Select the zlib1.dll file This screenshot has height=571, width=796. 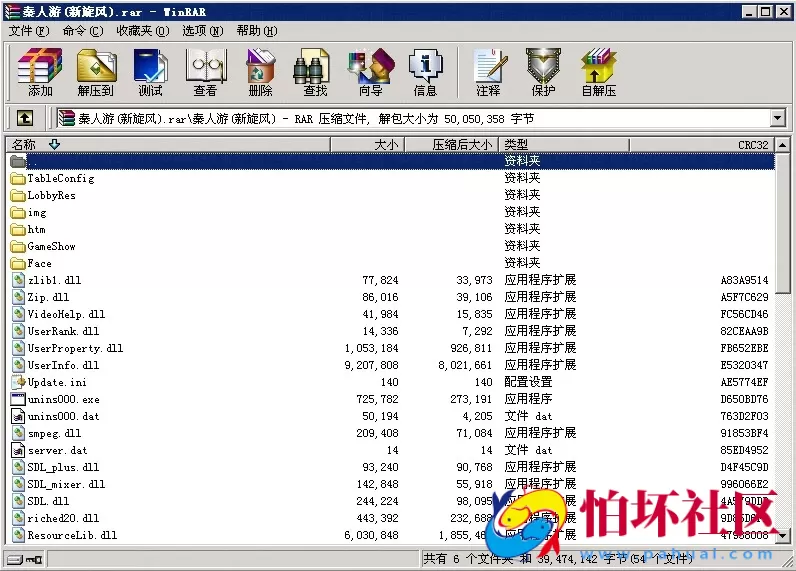click(x=47, y=280)
